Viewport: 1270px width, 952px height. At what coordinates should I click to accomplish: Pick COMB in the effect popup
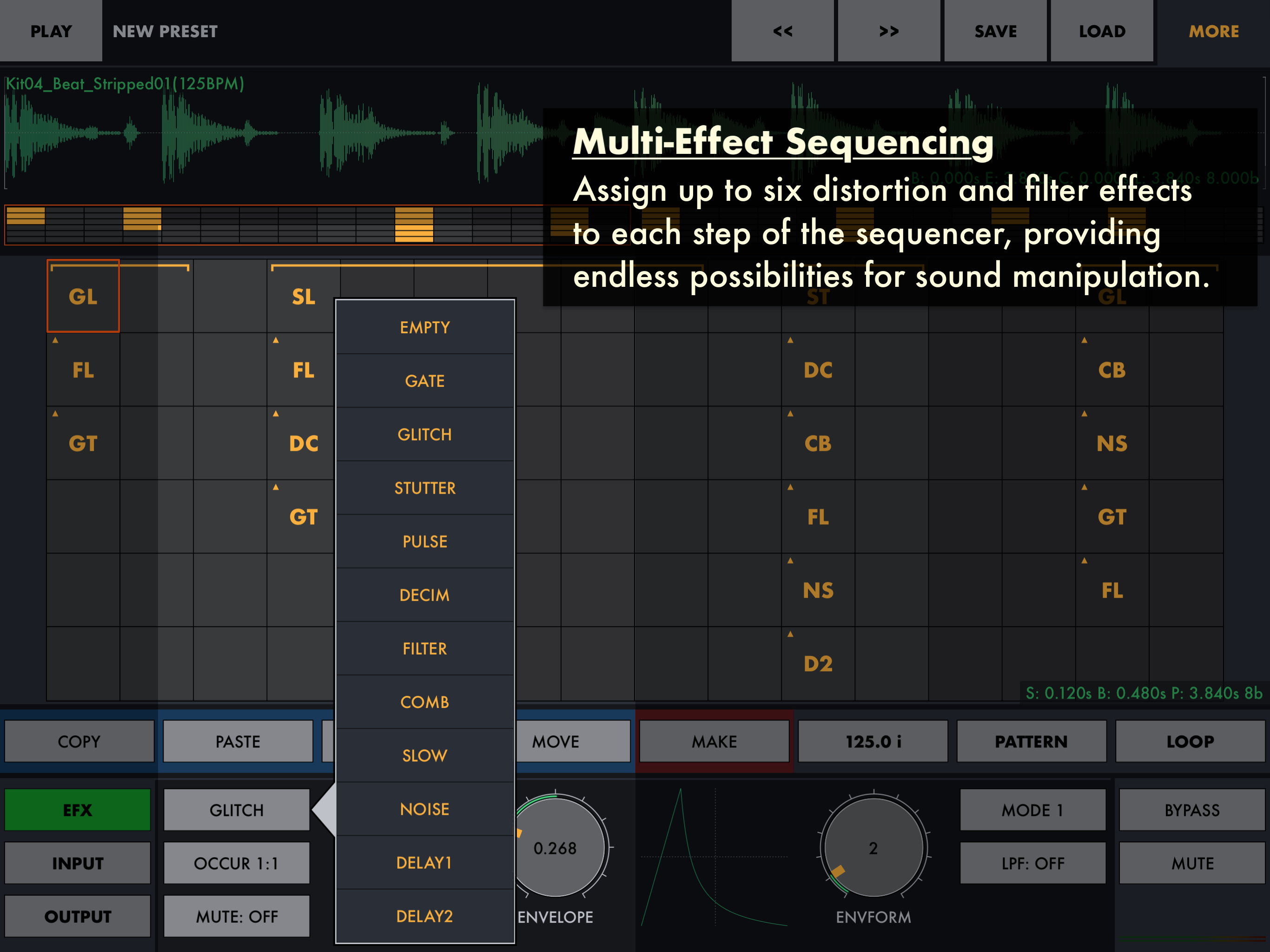pos(425,701)
